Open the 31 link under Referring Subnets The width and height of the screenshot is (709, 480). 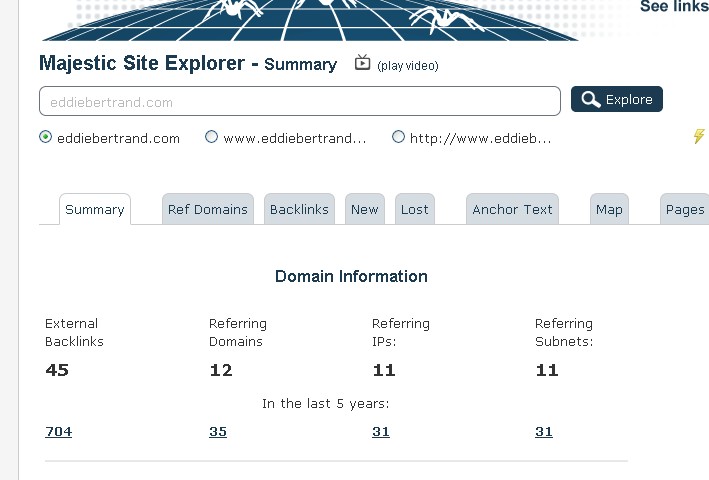coord(544,432)
